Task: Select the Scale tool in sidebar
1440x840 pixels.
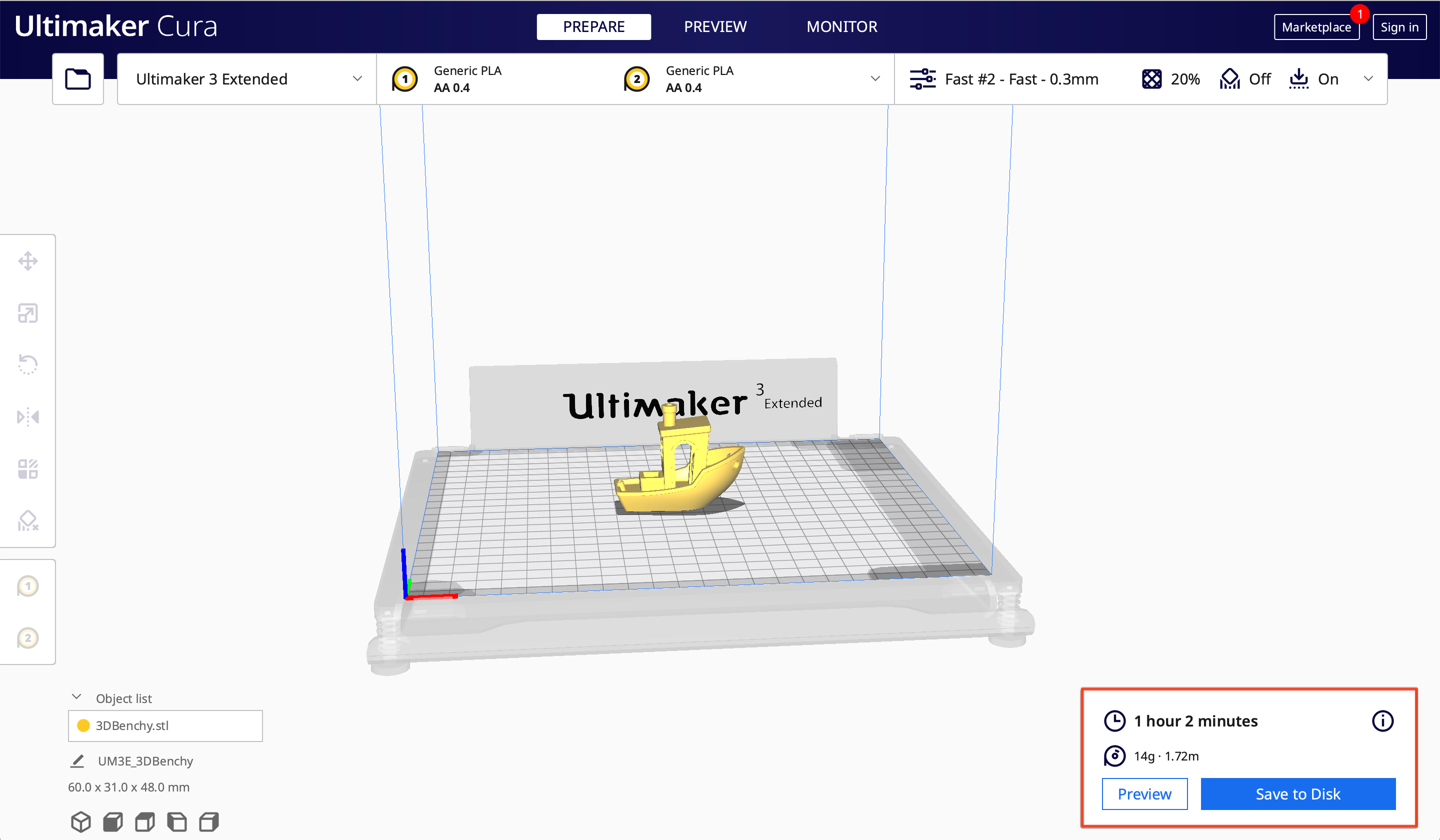Action: point(27,311)
